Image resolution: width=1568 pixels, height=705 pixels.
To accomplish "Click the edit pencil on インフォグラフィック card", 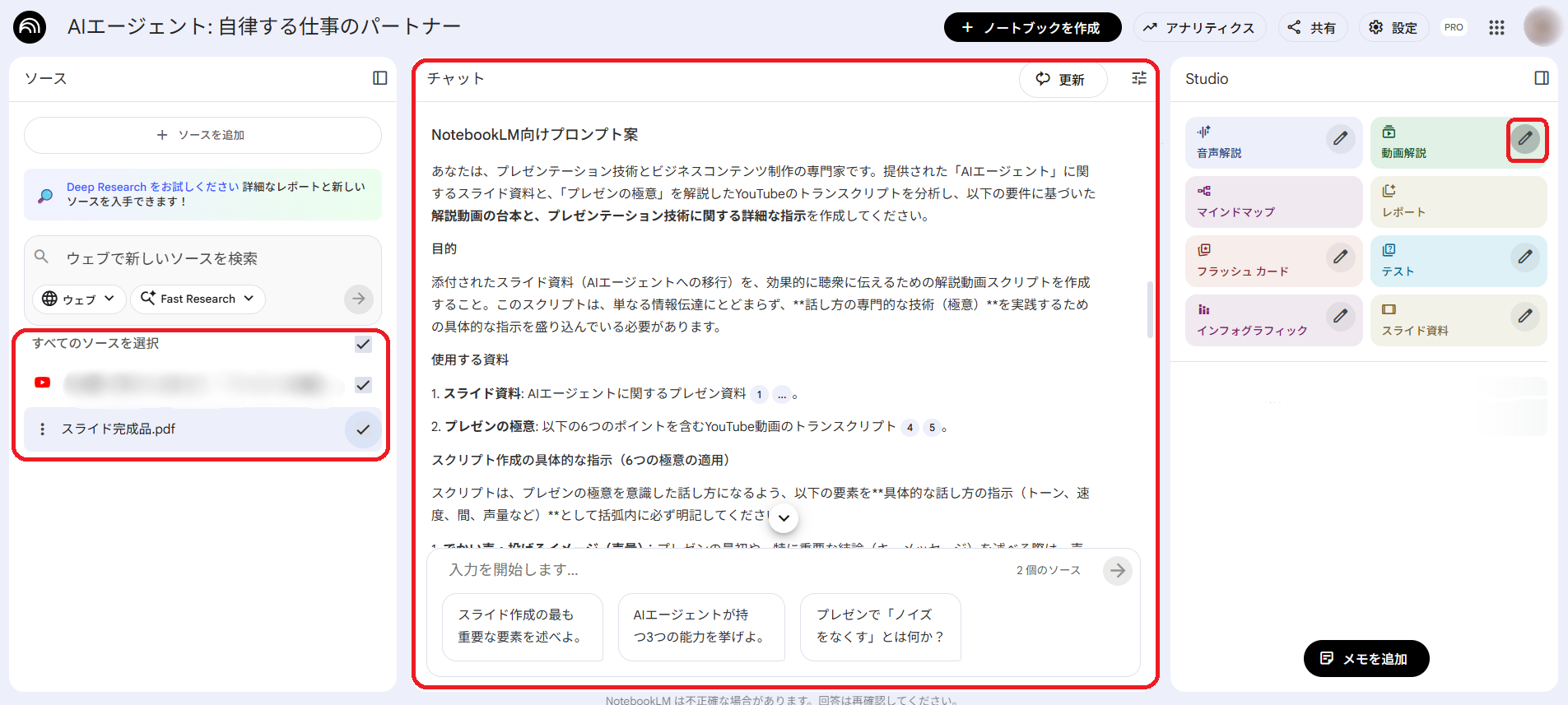I will [1340, 316].
